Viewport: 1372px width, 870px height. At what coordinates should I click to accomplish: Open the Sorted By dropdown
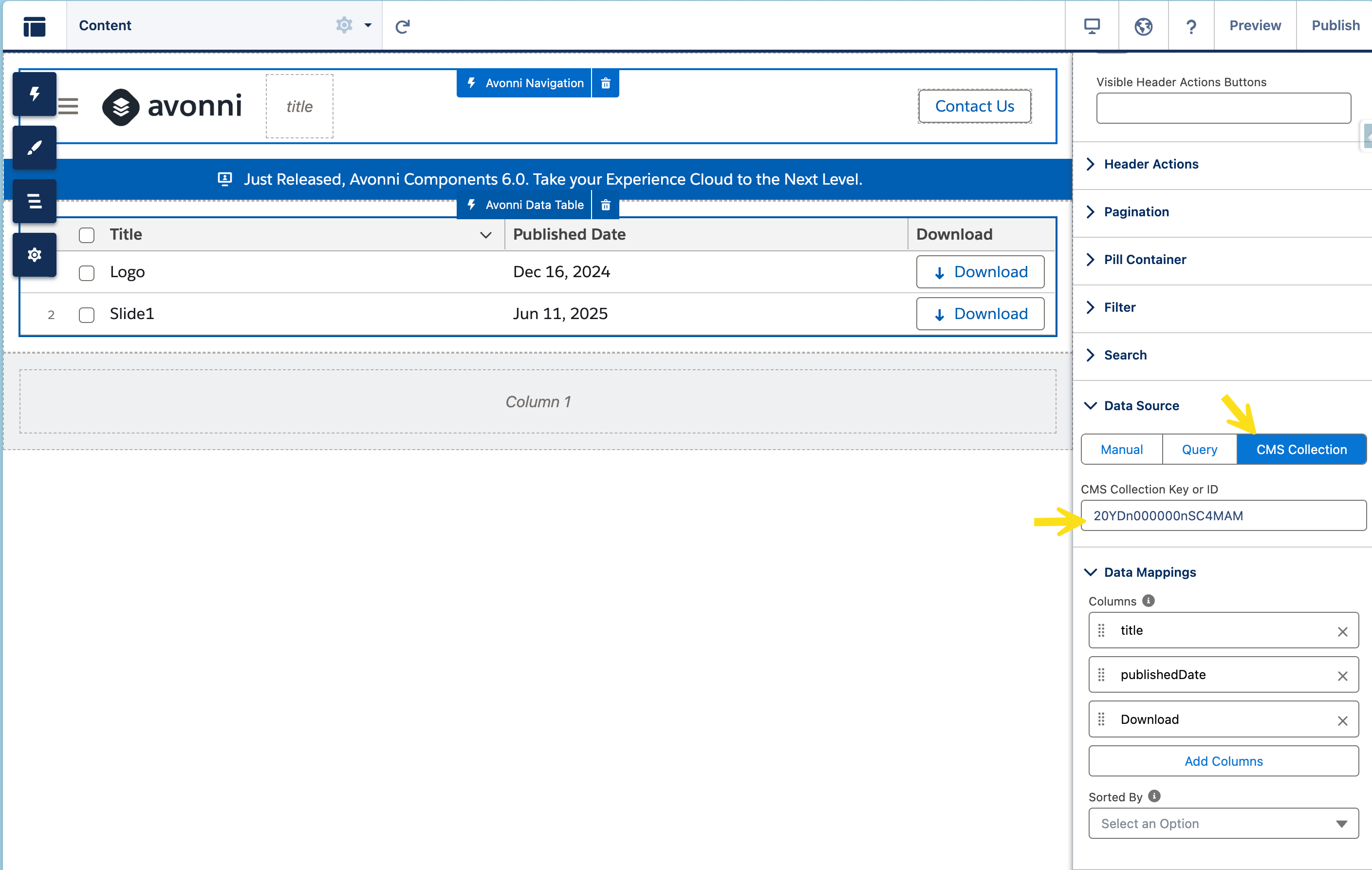click(1223, 823)
